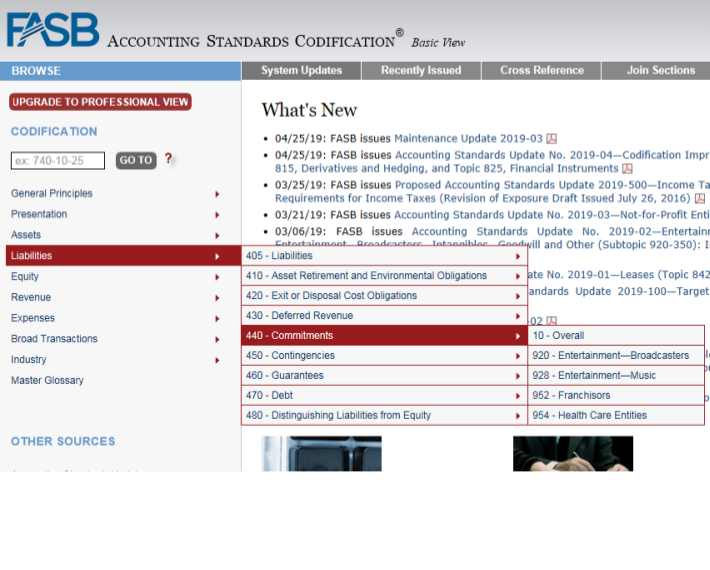Image resolution: width=710 pixels, height=570 pixels.
Task: Click Presentation in browse list
Action: click(x=39, y=214)
